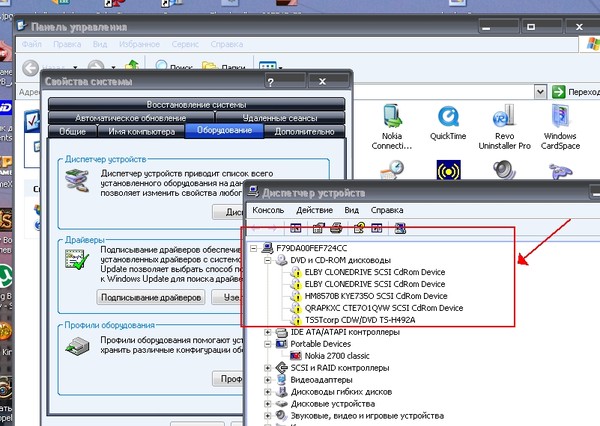Expand Звуковые, видео и игровые устройства
This screenshot has width=600, height=426.
click(x=267, y=416)
